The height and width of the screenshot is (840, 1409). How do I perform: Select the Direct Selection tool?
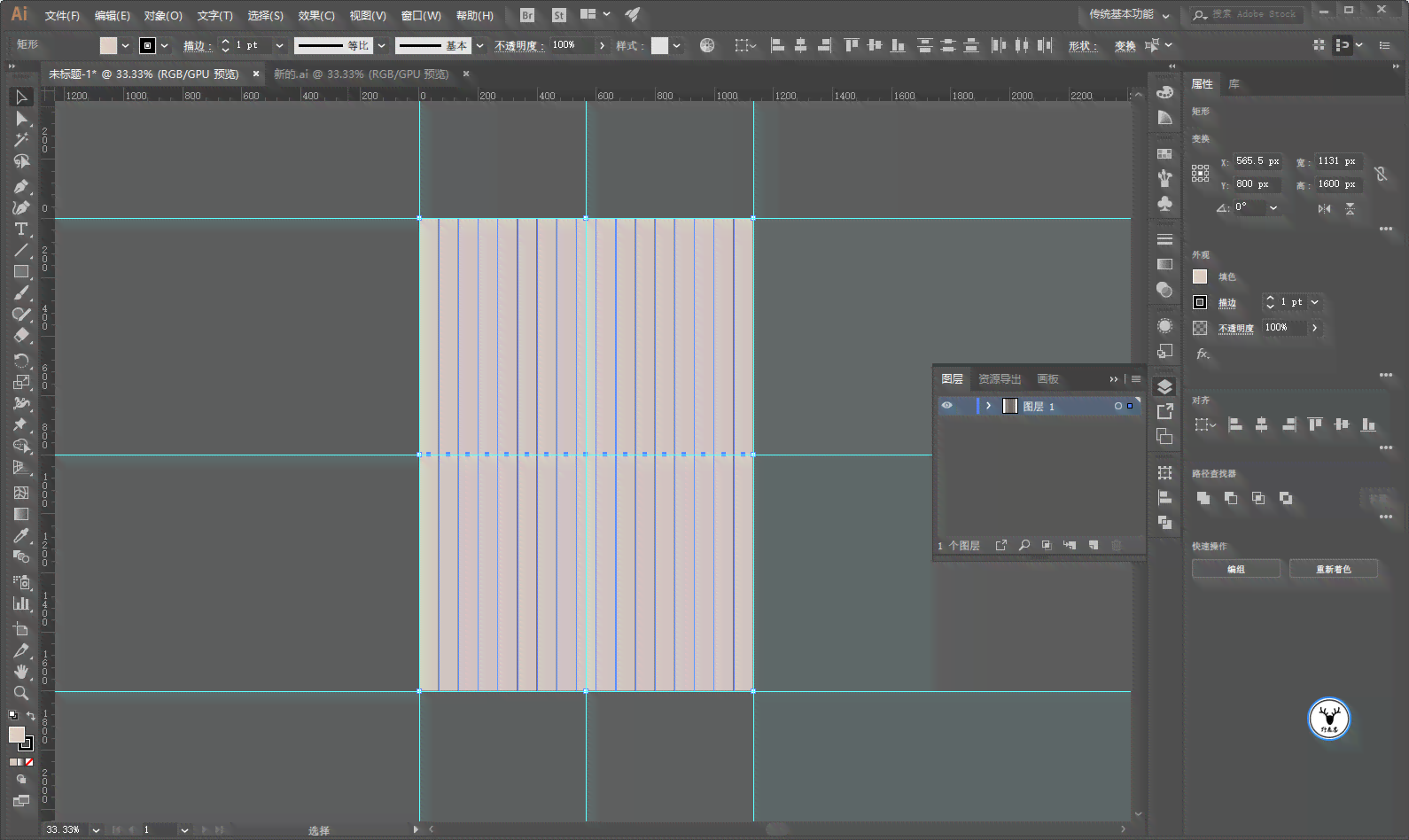21,119
